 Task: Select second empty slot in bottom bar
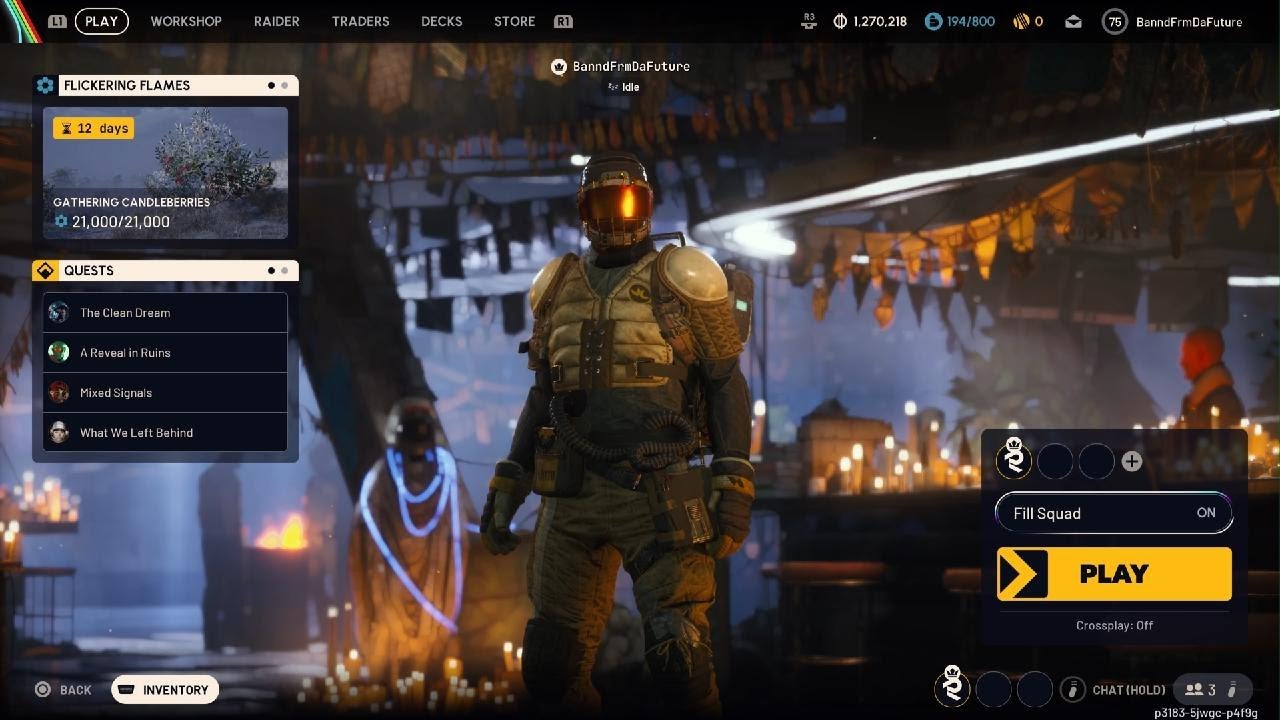(993, 689)
